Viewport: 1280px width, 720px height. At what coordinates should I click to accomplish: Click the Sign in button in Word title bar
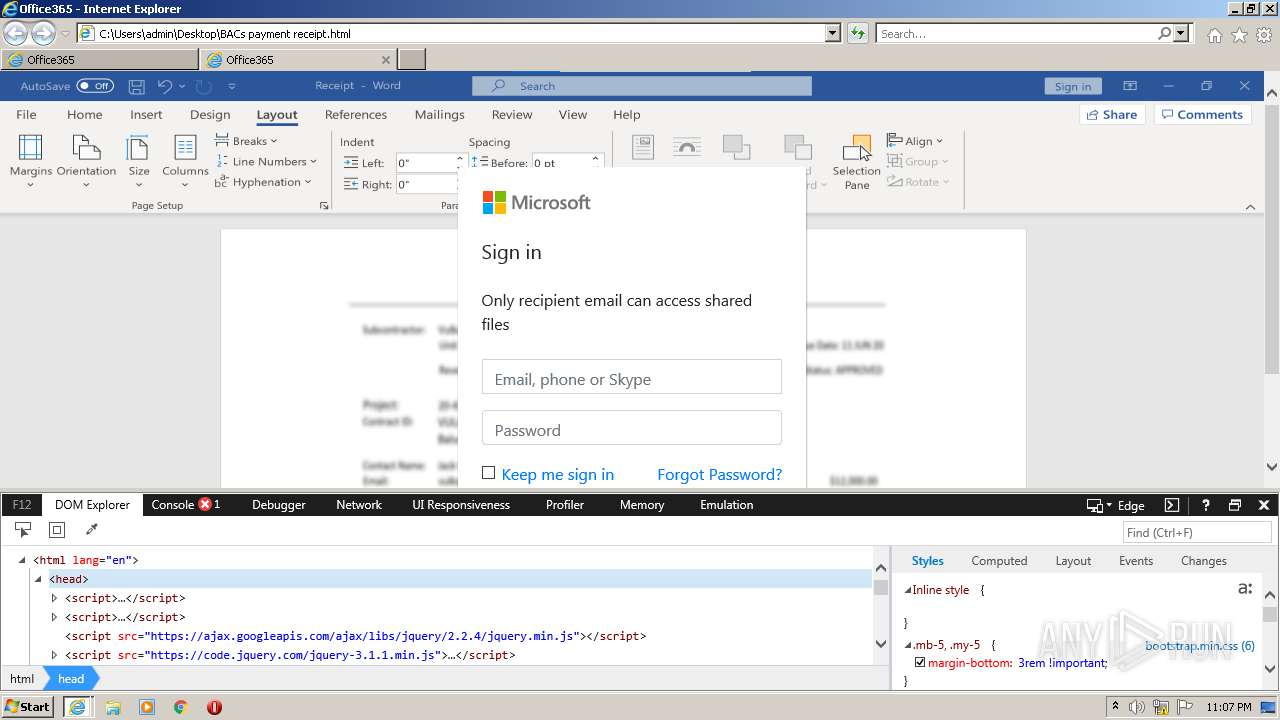coord(1073,86)
